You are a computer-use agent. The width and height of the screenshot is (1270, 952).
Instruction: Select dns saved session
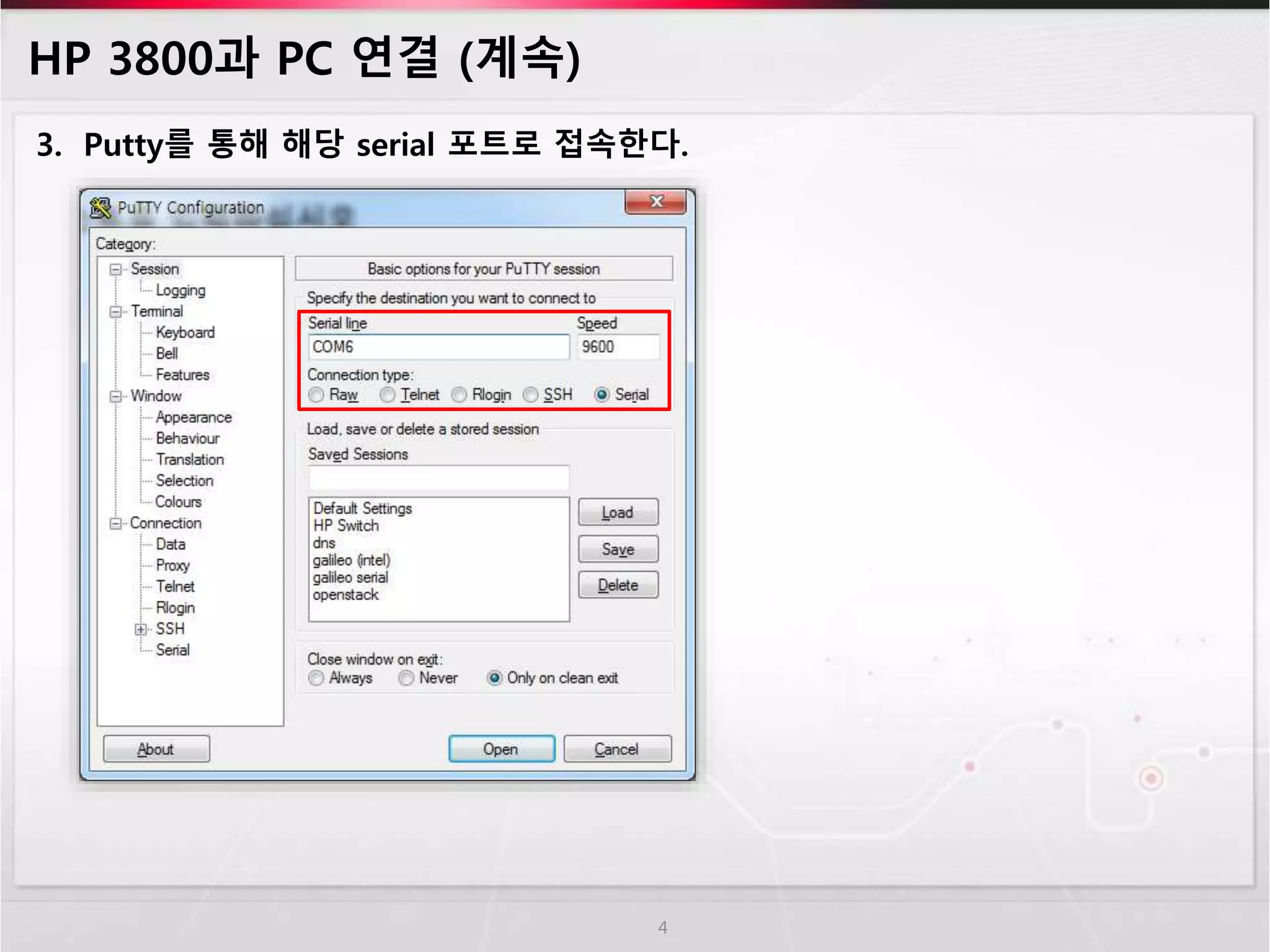[324, 543]
